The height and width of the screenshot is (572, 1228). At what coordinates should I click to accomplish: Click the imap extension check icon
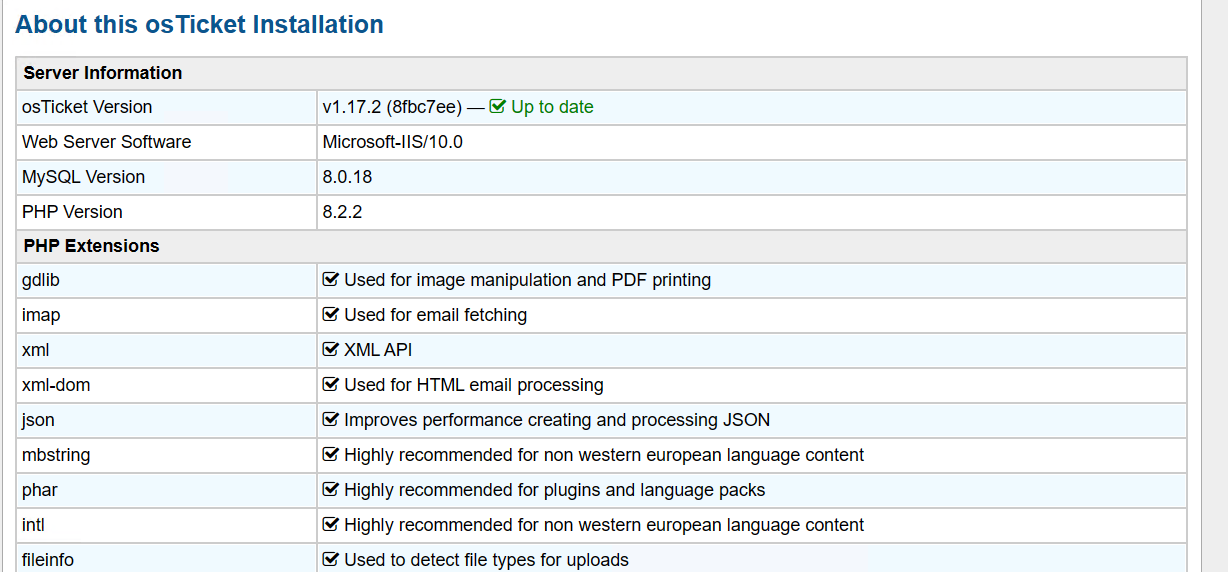point(331,315)
